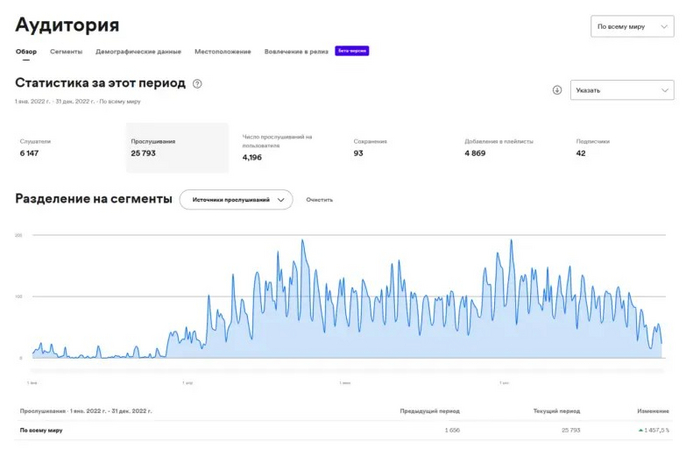Select the Прослушивания stat card
The height and width of the screenshot is (463, 700).
176,148
